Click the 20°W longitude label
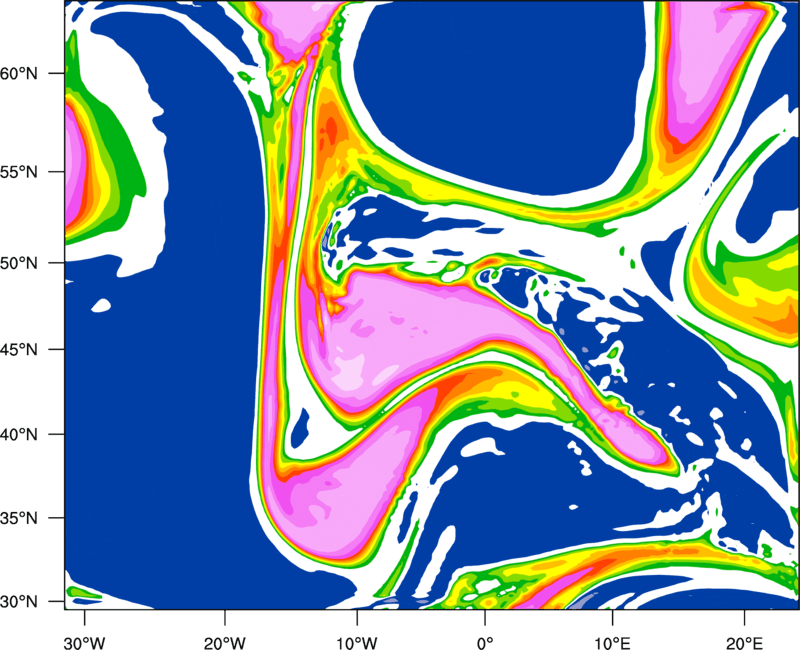Viewport: 800px width, 650px height. click(225, 643)
